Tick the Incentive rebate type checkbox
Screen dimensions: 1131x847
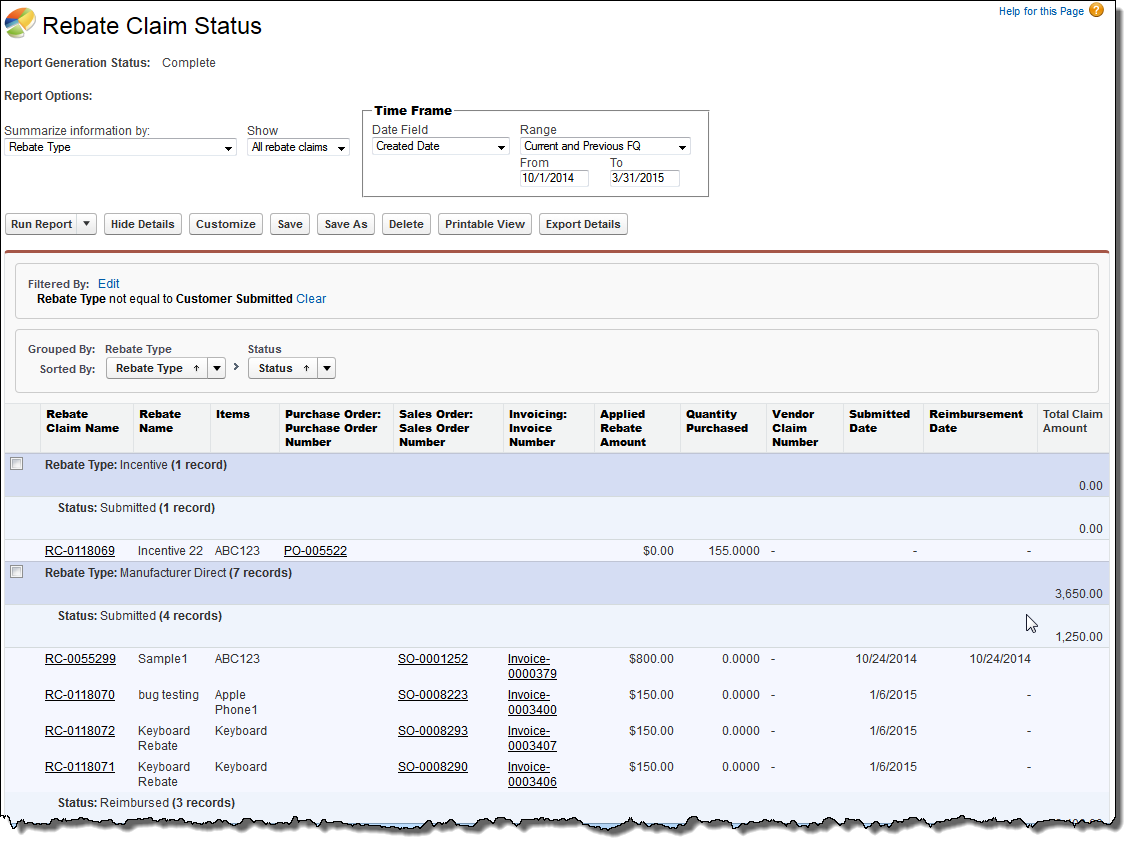(17, 464)
